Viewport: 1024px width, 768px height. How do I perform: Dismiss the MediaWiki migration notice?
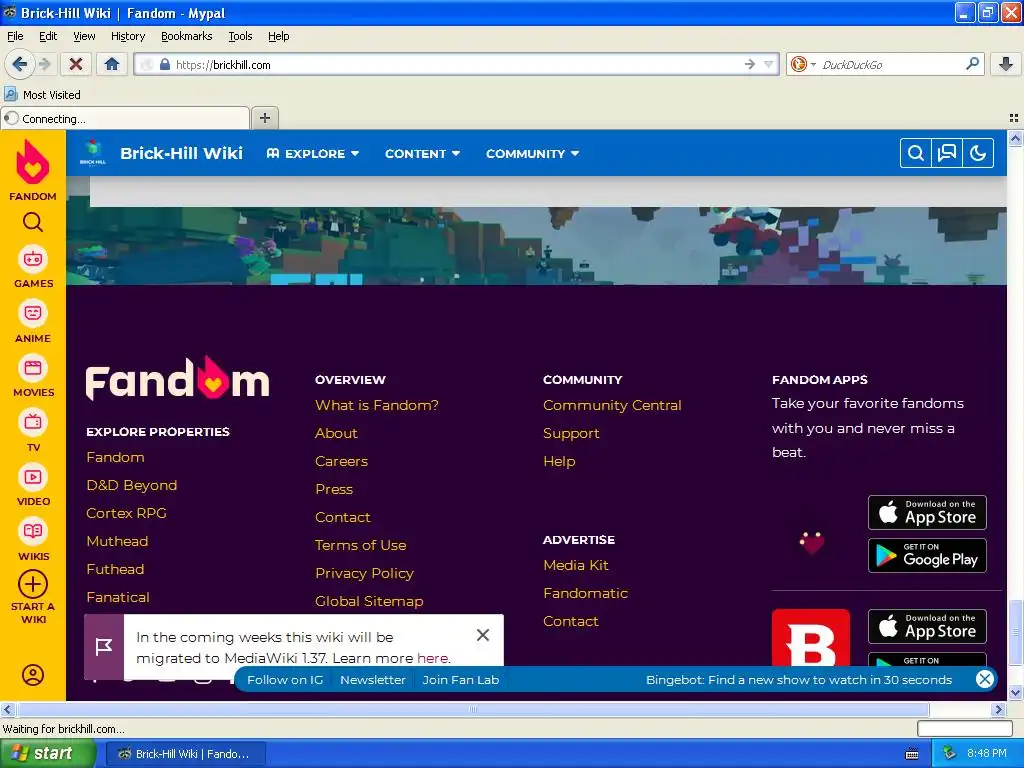[x=483, y=635]
